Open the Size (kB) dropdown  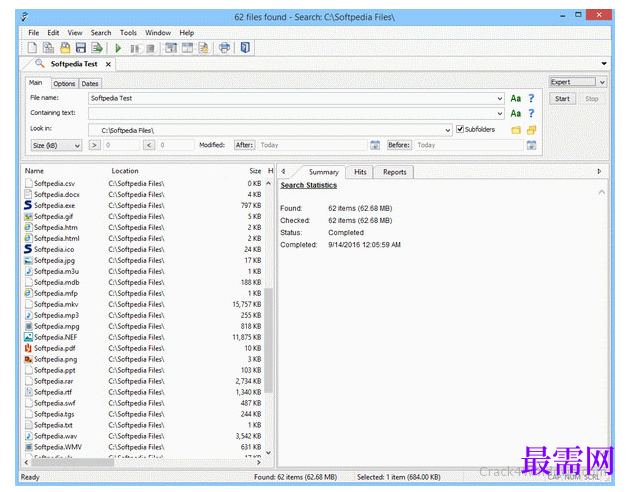(x=57, y=145)
